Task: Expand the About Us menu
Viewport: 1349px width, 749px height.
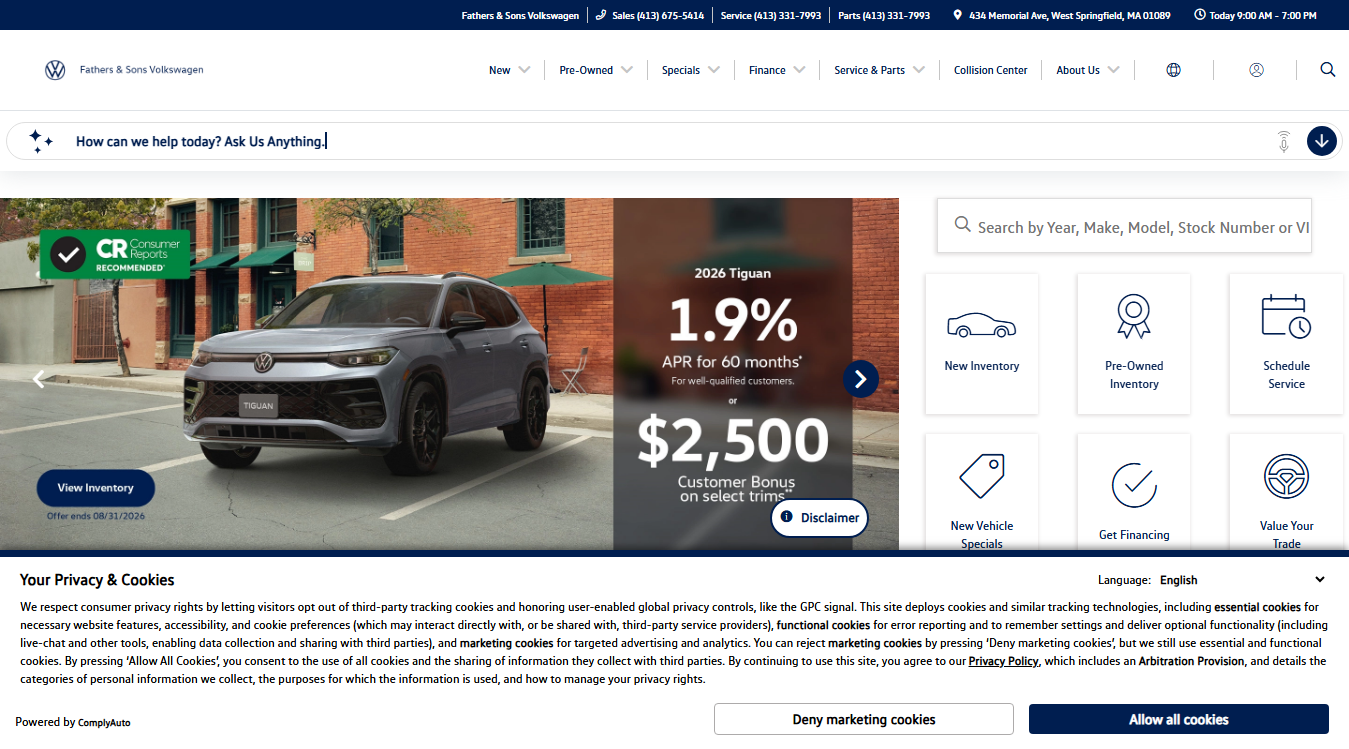Action: tap(1088, 70)
